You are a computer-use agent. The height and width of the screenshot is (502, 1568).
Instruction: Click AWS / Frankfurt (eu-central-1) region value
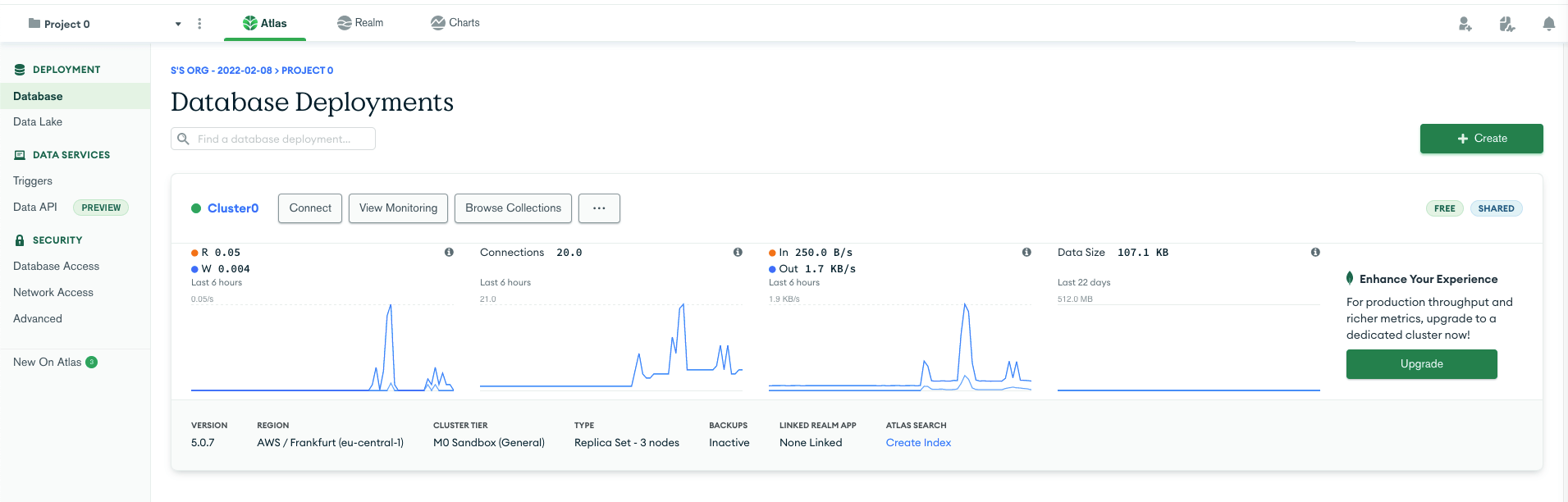coord(330,443)
